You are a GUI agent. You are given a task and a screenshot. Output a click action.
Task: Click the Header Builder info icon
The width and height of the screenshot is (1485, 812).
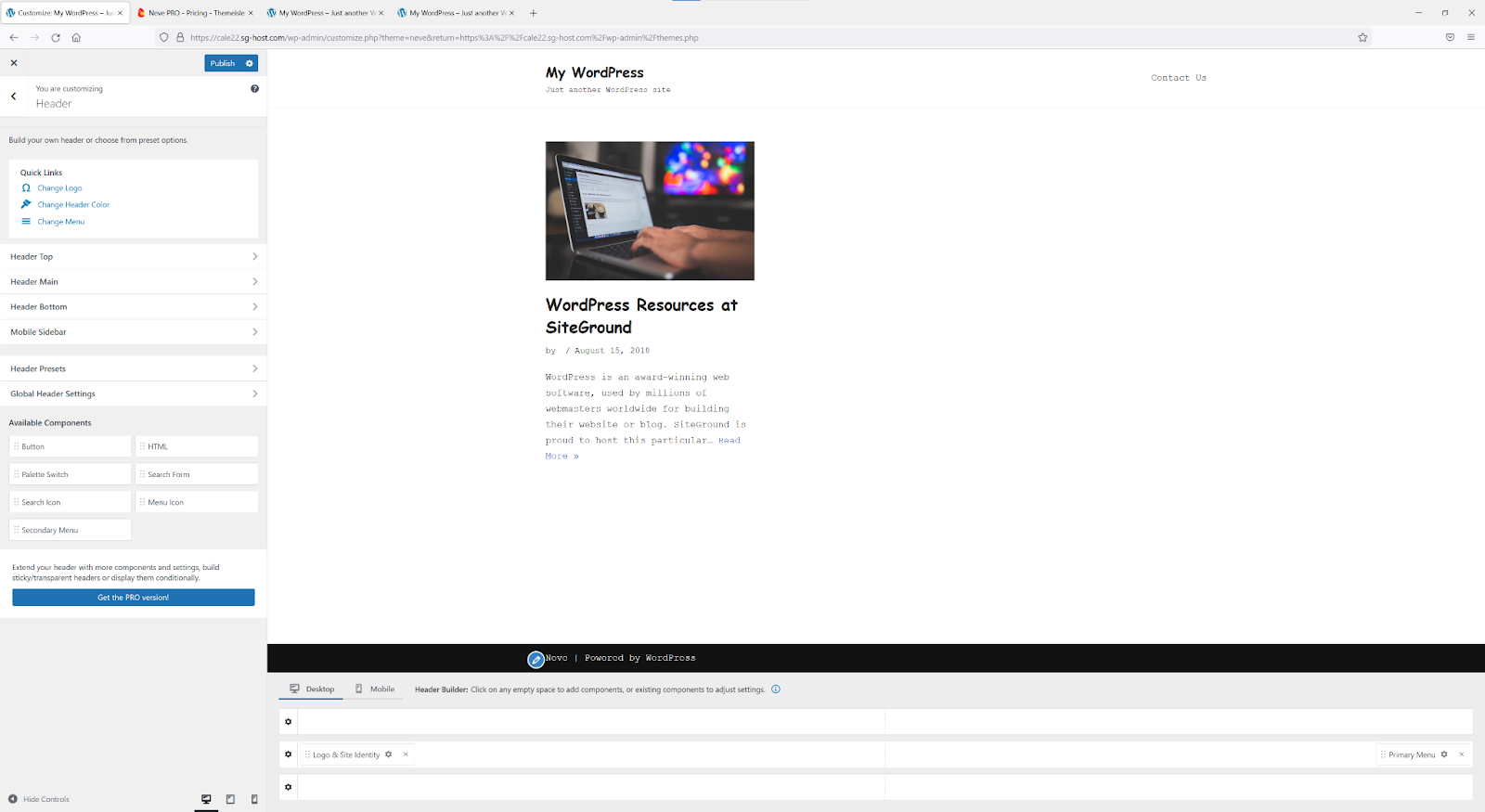776,690
